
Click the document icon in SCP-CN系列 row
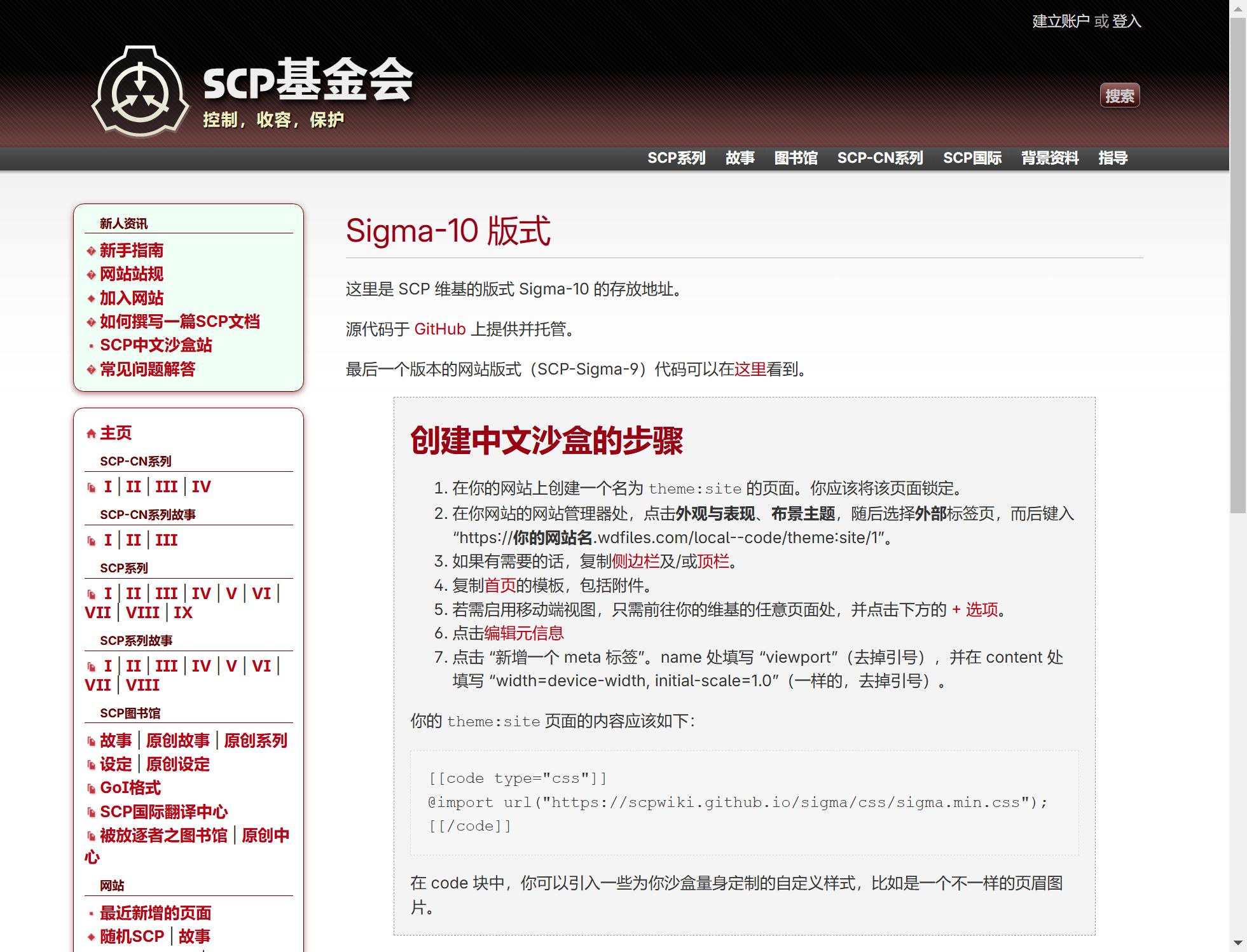click(91, 488)
